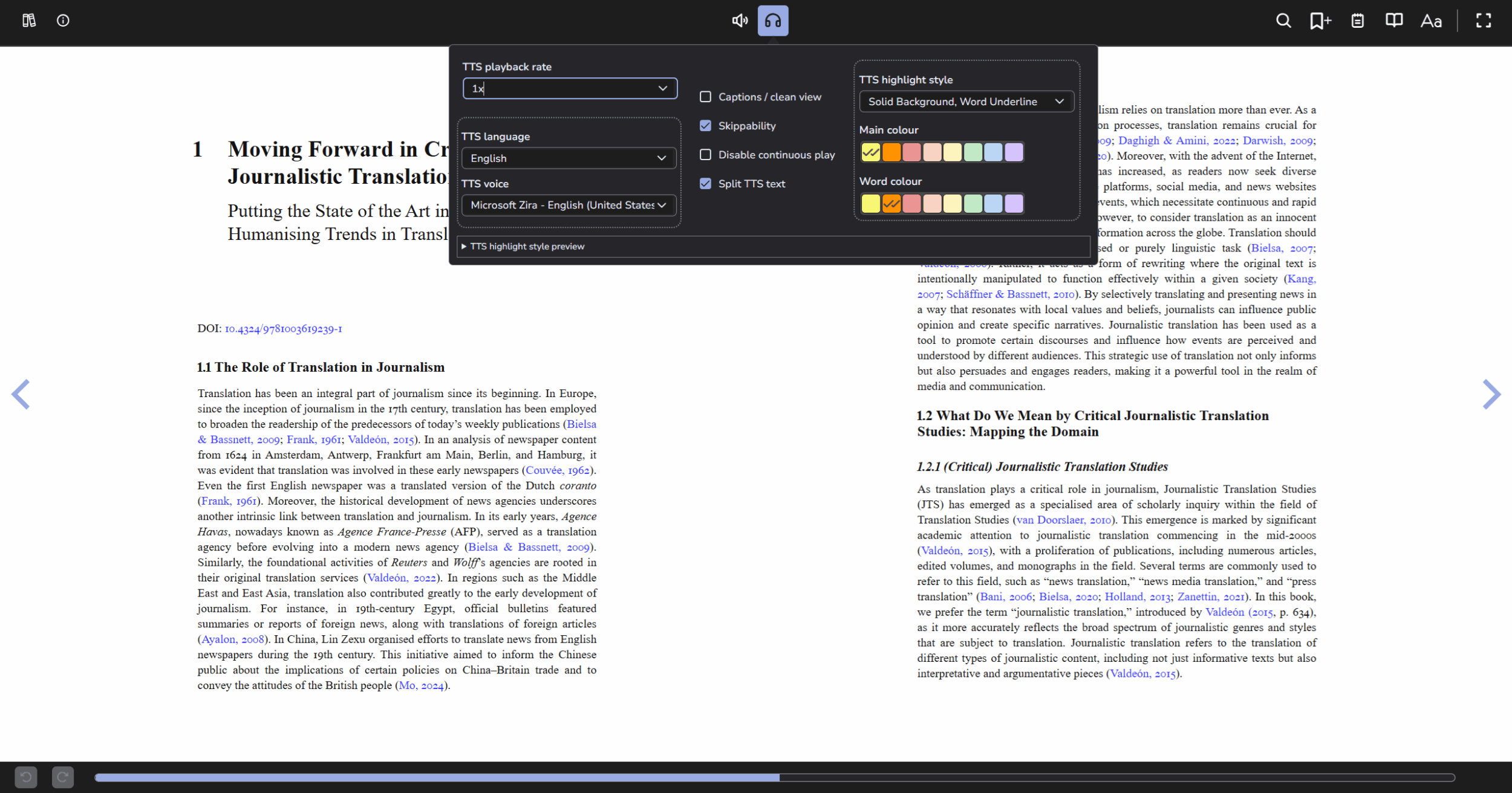Show book information
The height and width of the screenshot is (793, 1512).
pos(62,20)
